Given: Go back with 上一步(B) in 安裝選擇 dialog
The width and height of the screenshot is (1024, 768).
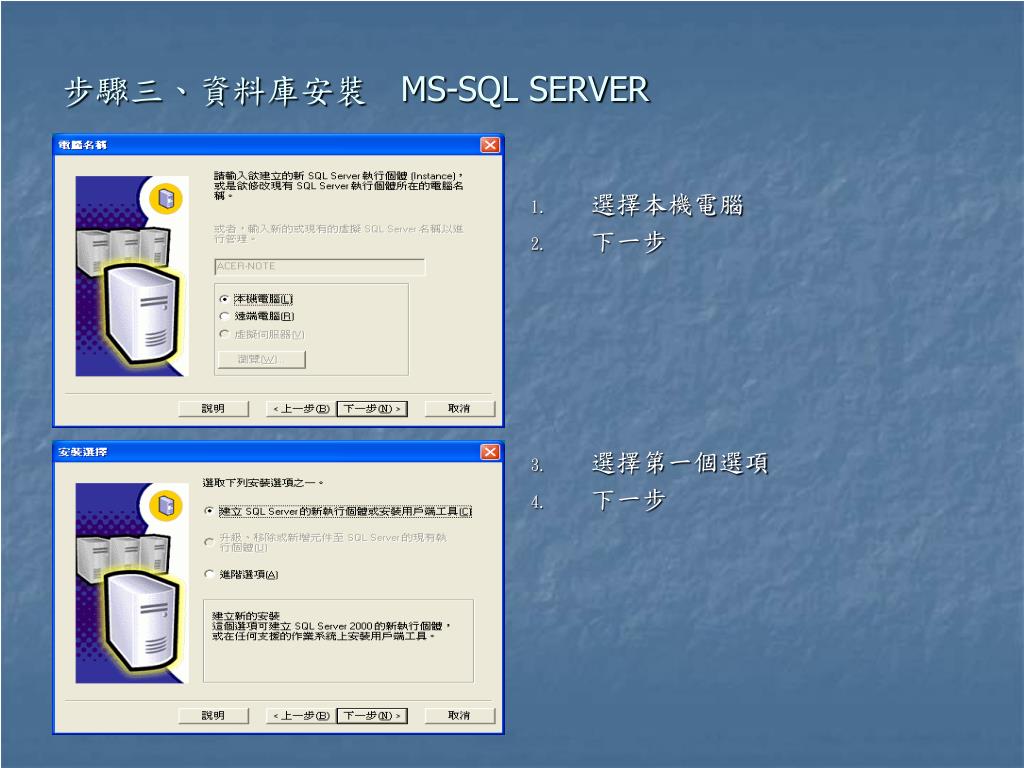Looking at the screenshot, I should tap(301, 716).
